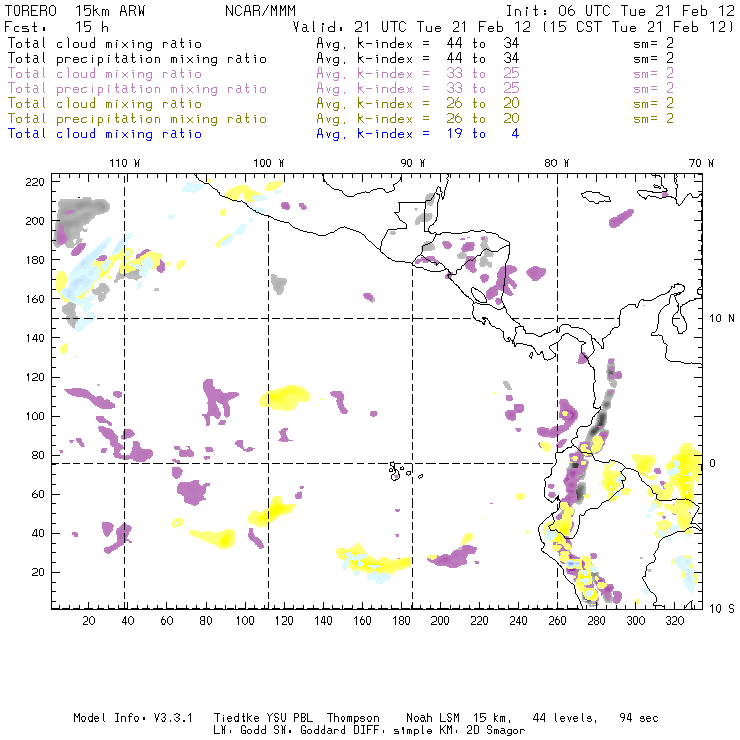Click the '0' equator latitude label
The image size is (740, 740).
712,463
